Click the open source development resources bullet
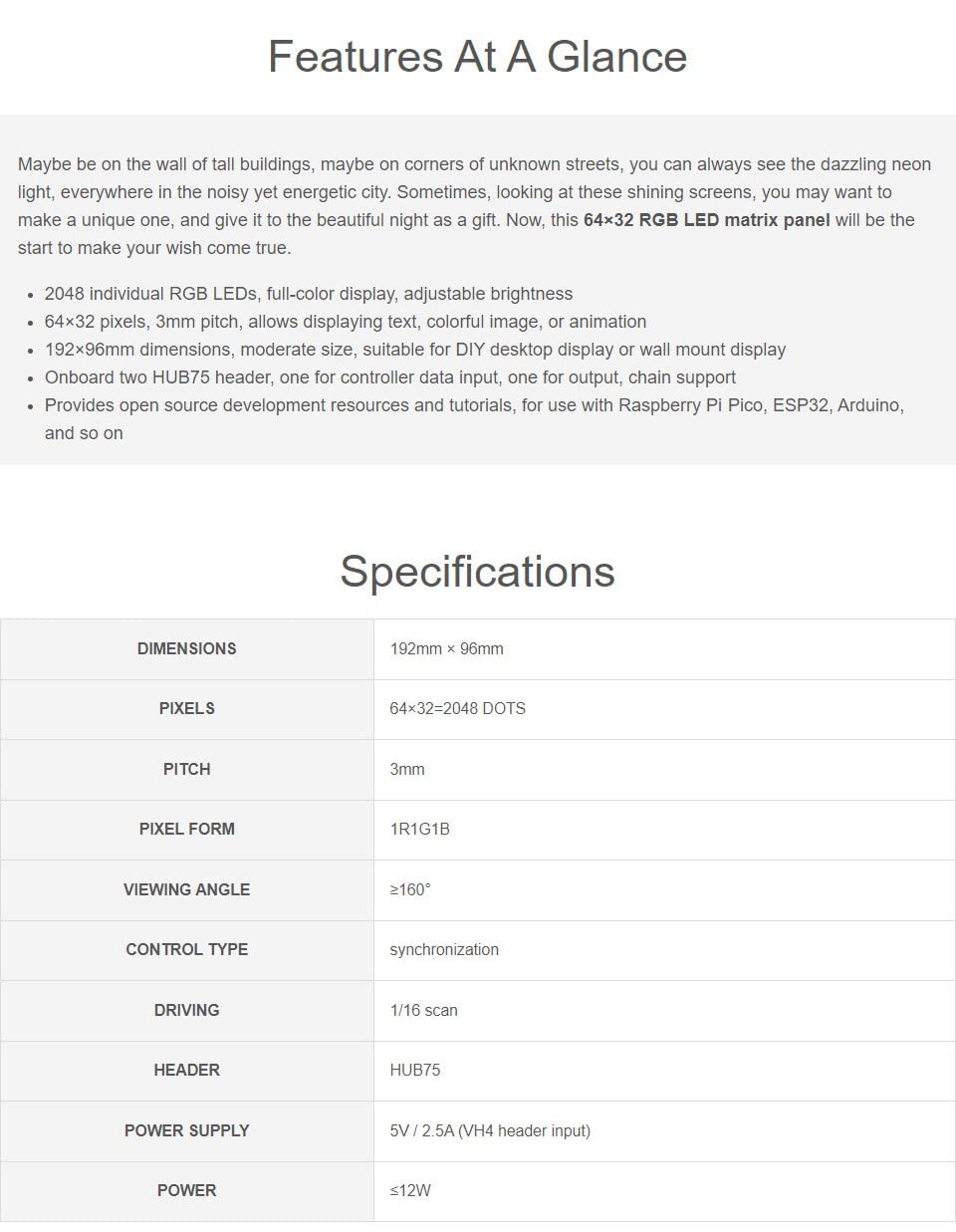Screen dimensions: 956x1232 [474, 405]
